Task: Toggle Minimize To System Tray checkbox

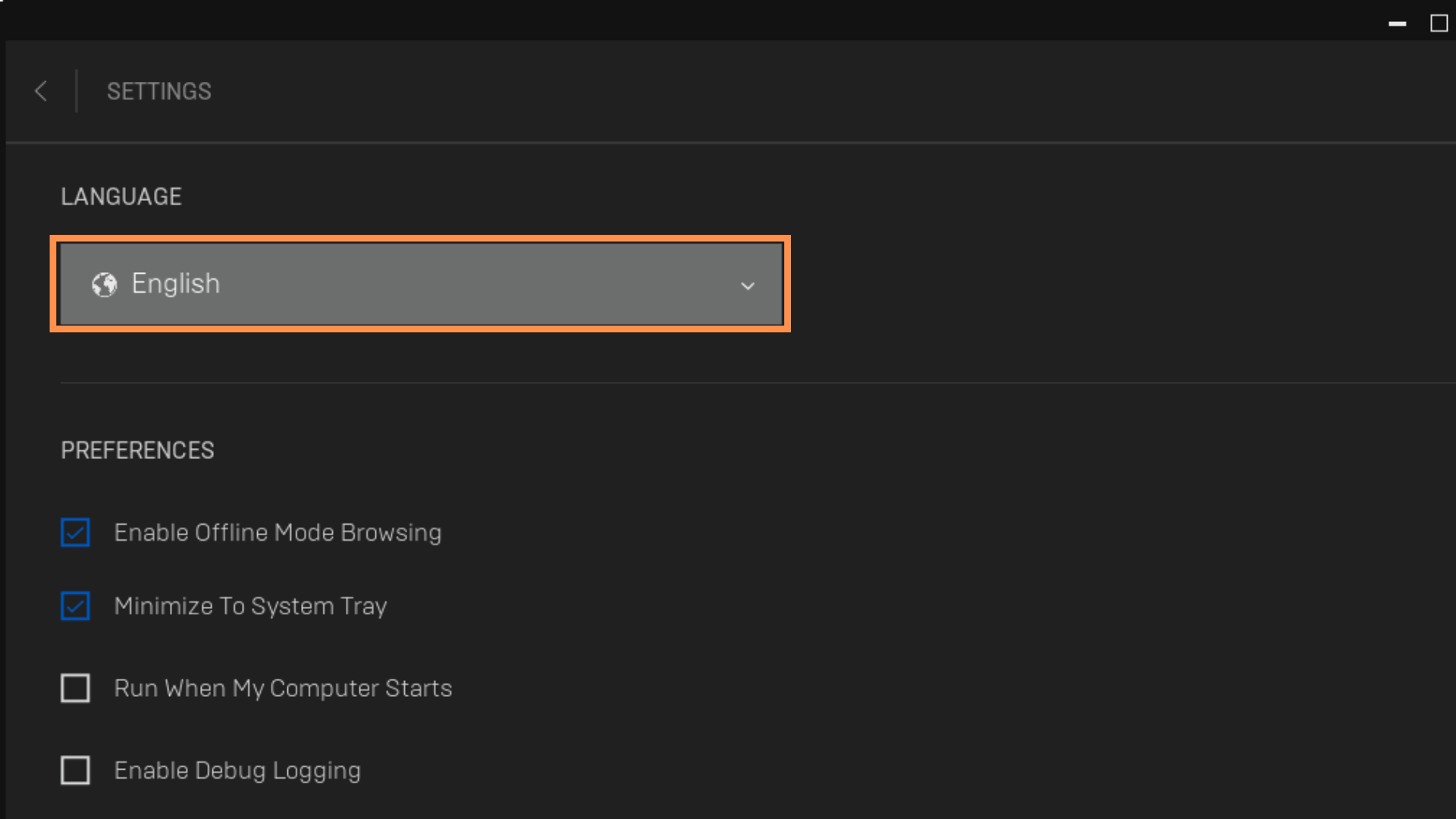Action: pos(75,605)
